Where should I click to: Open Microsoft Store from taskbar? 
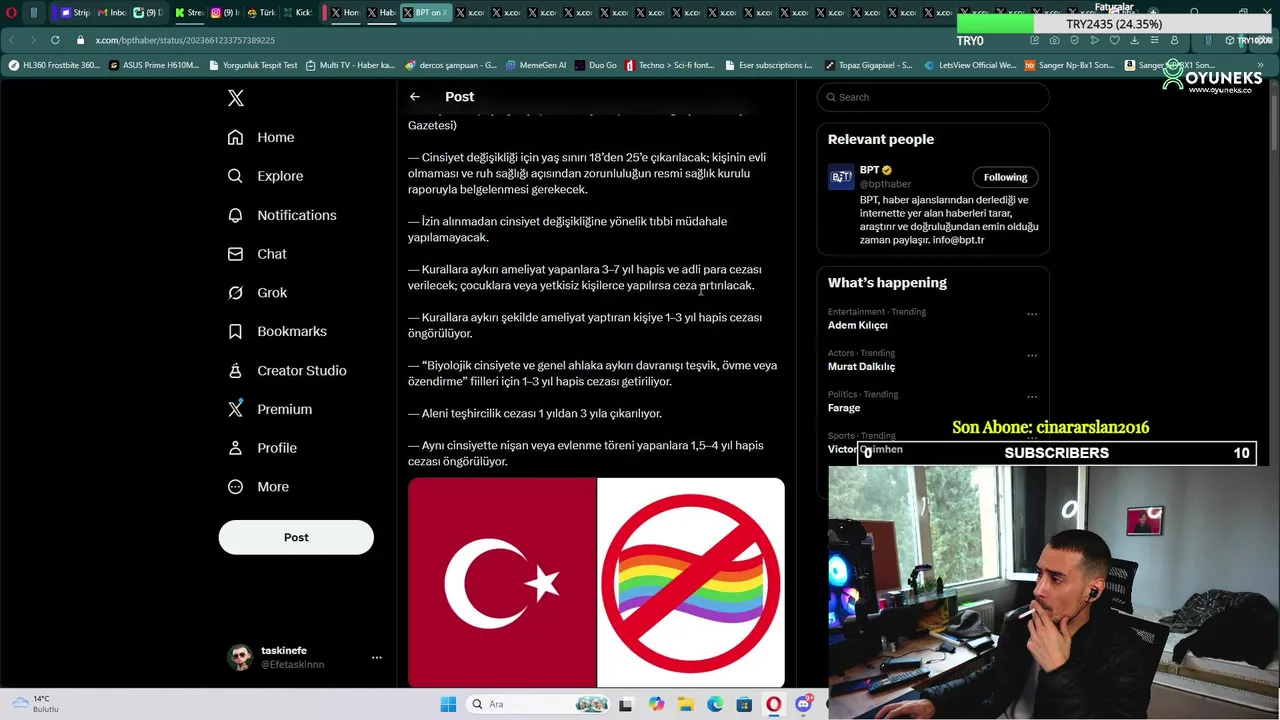point(744,704)
